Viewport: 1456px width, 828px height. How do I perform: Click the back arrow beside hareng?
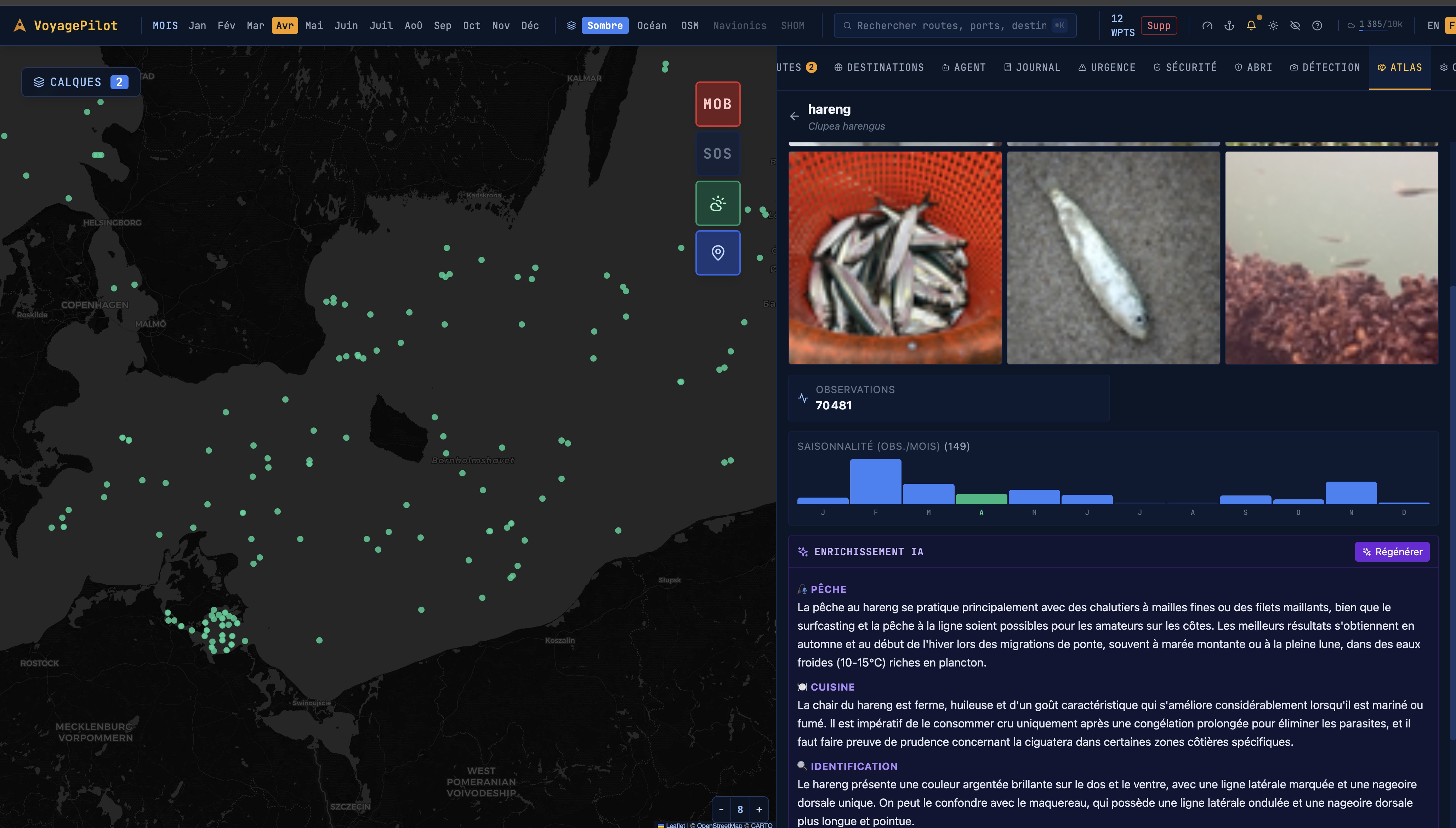coord(794,116)
